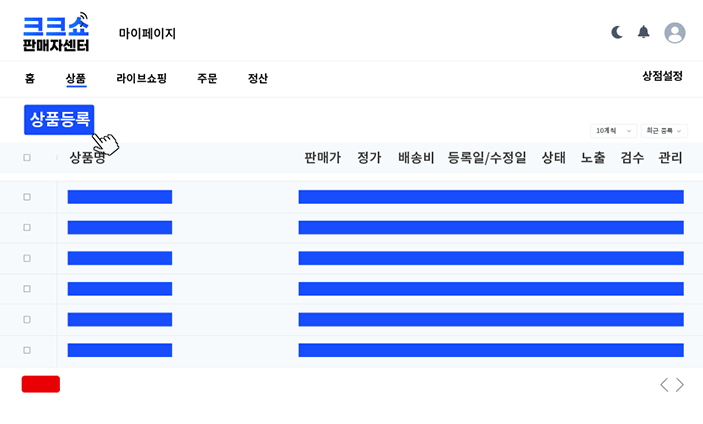Click the 상품등록 button
The width and height of the screenshot is (703, 424).
pos(59,119)
